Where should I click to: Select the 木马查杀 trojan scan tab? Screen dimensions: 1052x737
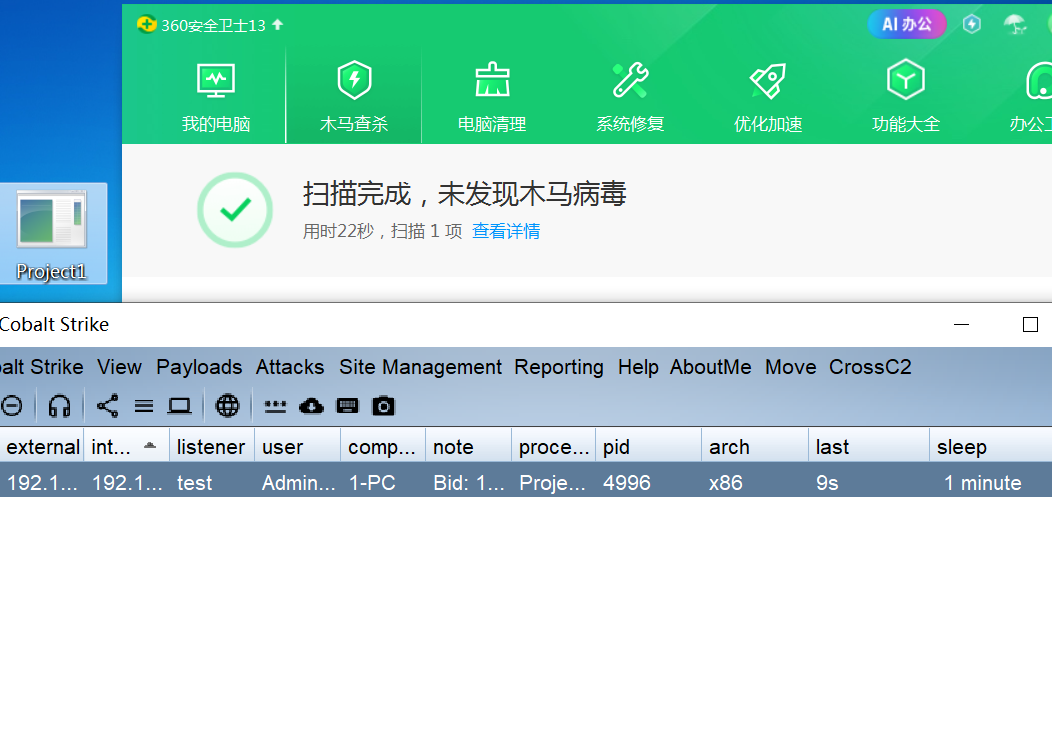click(354, 97)
